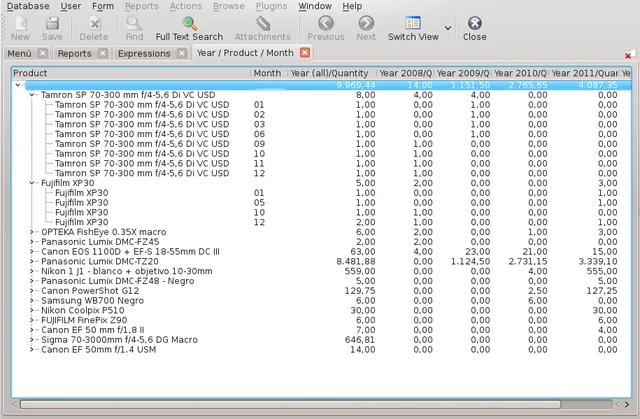Close the Year / Product / Month tab

tap(305, 53)
